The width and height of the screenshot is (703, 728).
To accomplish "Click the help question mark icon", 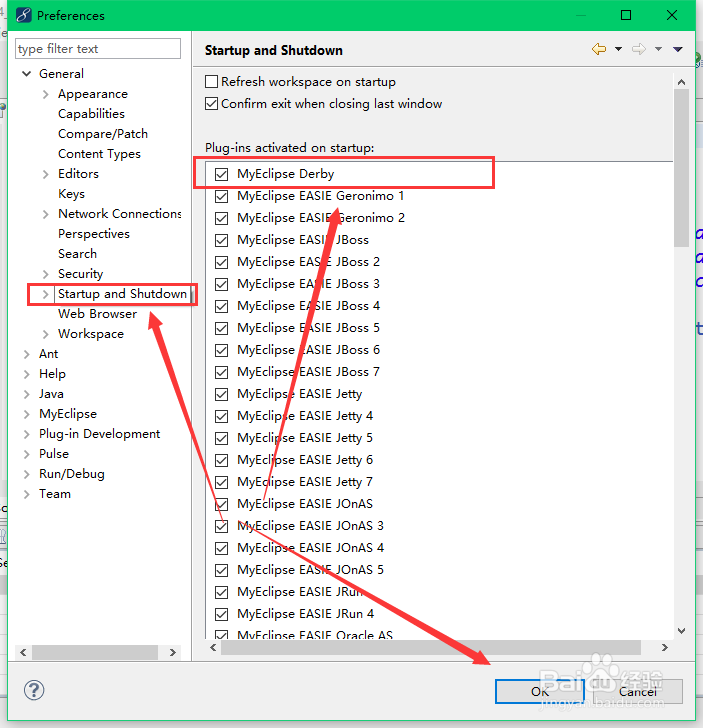I will click(x=34, y=690).
